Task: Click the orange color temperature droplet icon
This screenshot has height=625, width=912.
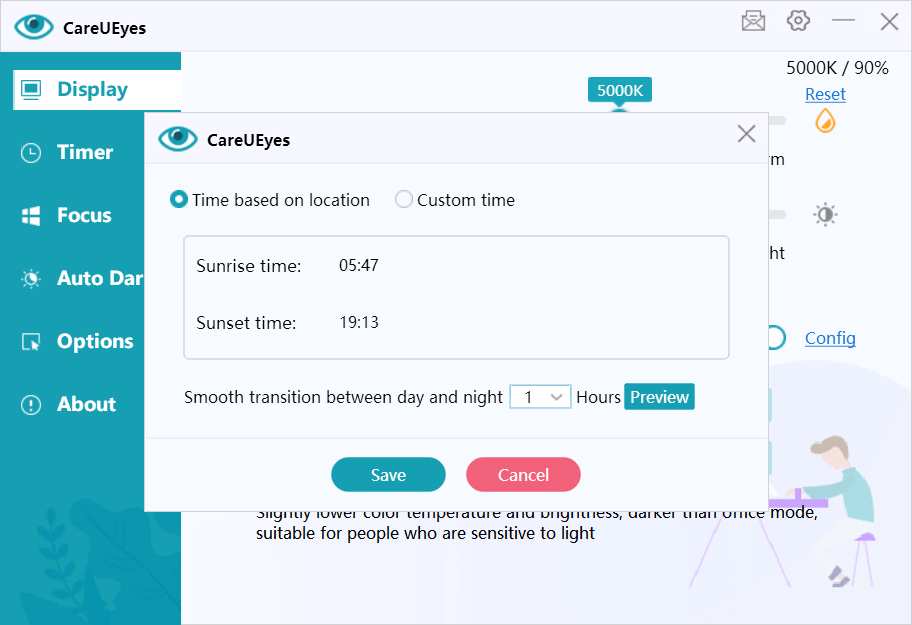Action: [x=825, y=121]
